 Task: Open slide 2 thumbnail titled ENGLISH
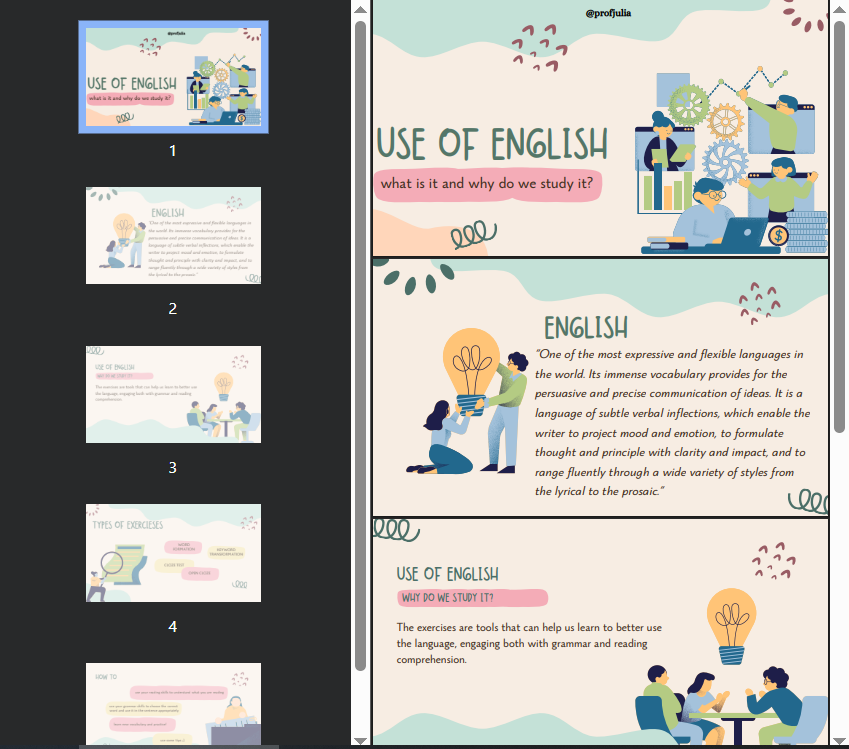(x=173, y=236)
